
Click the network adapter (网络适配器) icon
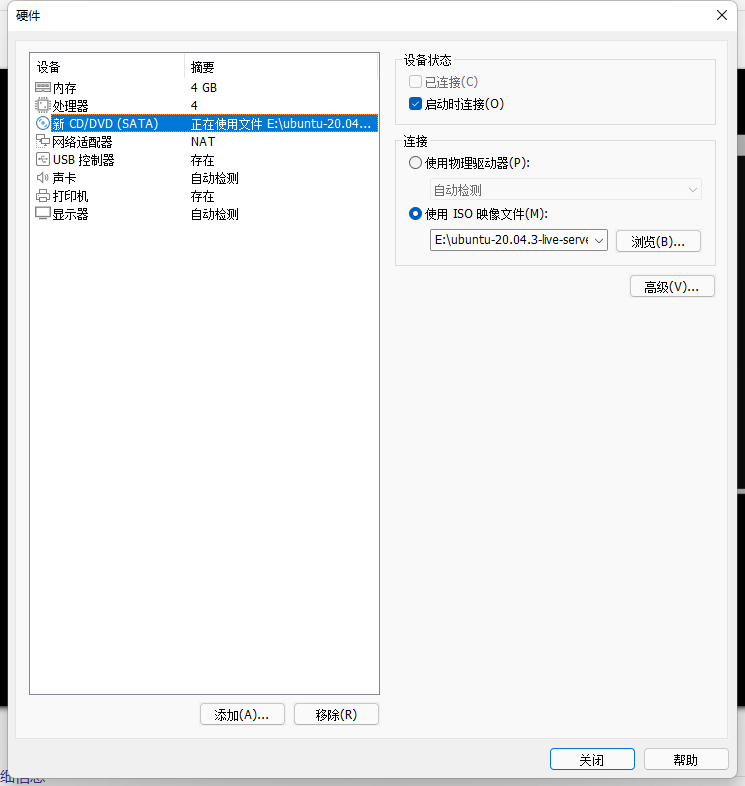pos(43,142)
